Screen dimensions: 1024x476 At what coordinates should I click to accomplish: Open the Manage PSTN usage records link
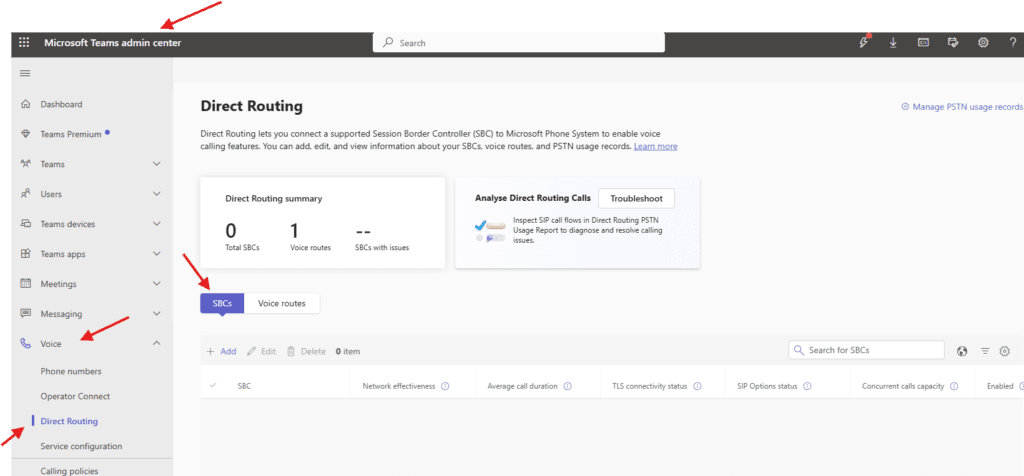pyautogui.click(x=962, y=106)
